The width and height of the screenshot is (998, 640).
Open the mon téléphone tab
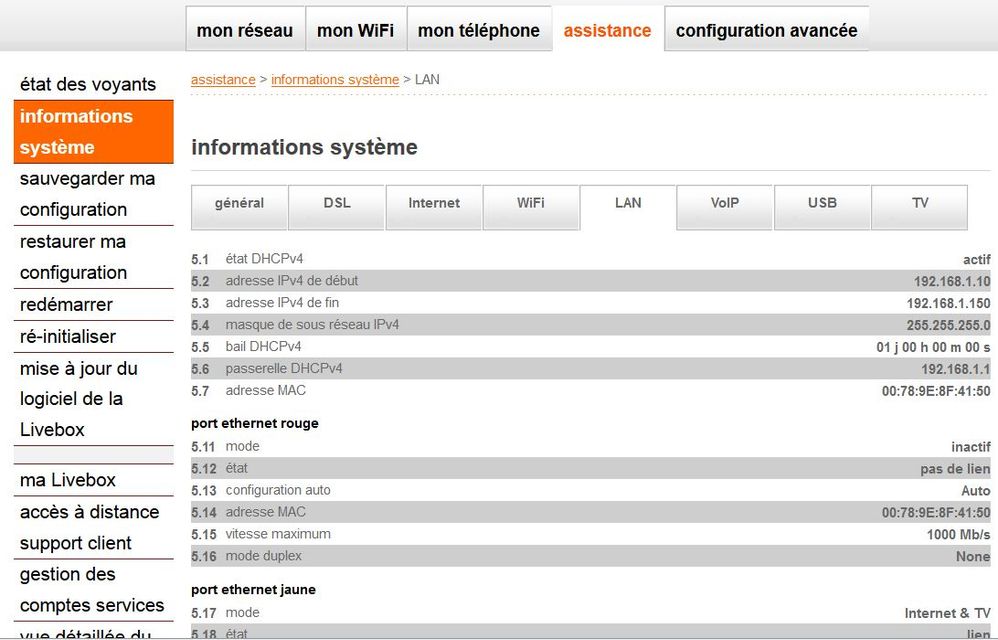[478, 30]
